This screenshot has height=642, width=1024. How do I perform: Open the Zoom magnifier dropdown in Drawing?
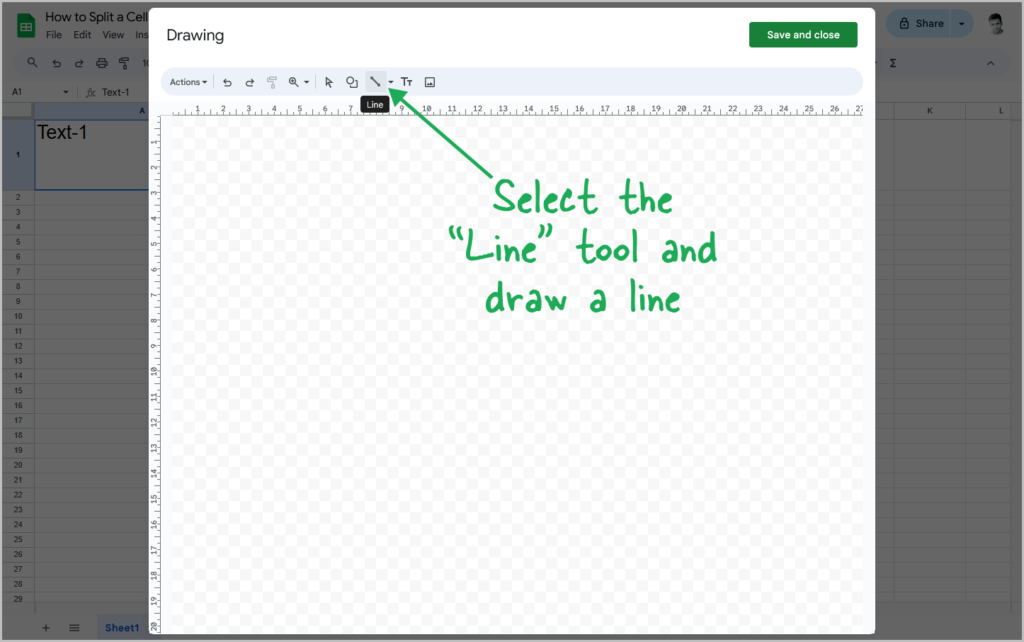pyautogui.click(x=298, y=82)
